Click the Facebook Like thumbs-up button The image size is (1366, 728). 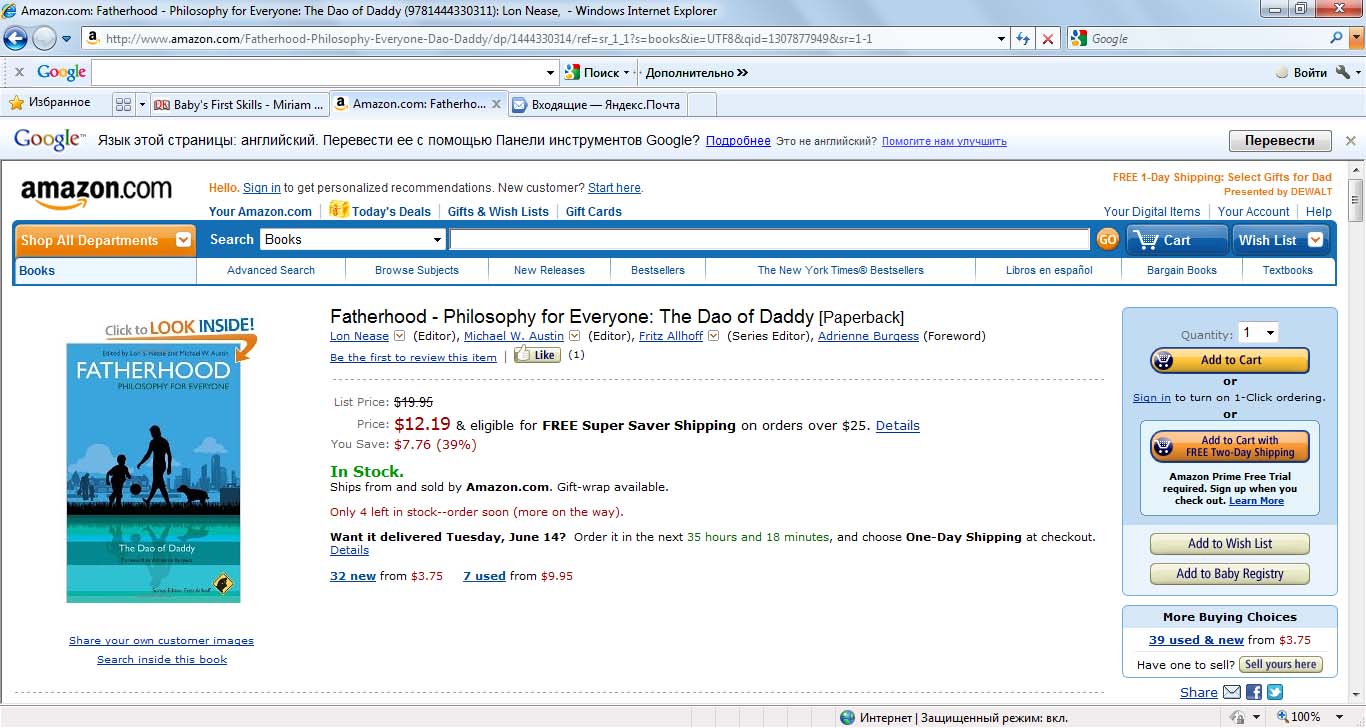pyautogui.click(x=537, y=355)
